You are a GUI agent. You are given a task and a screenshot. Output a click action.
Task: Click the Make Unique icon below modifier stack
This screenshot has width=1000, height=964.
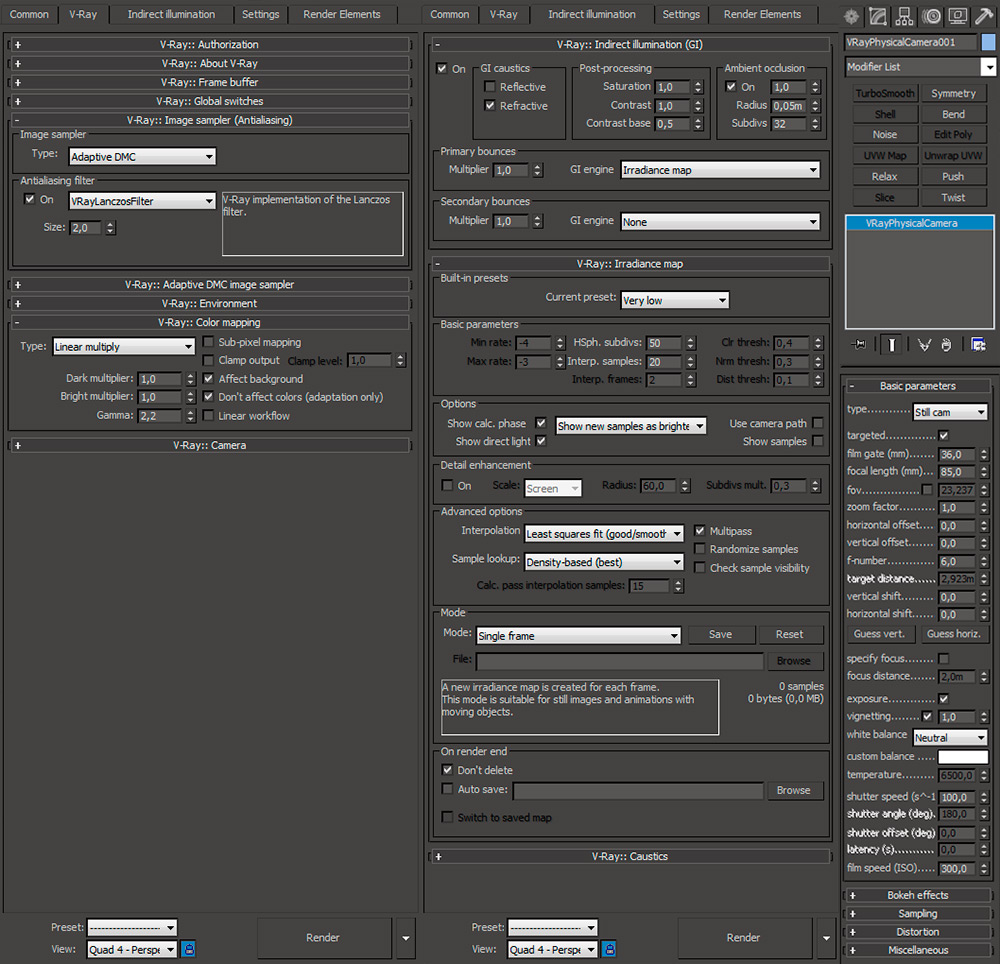925,344
